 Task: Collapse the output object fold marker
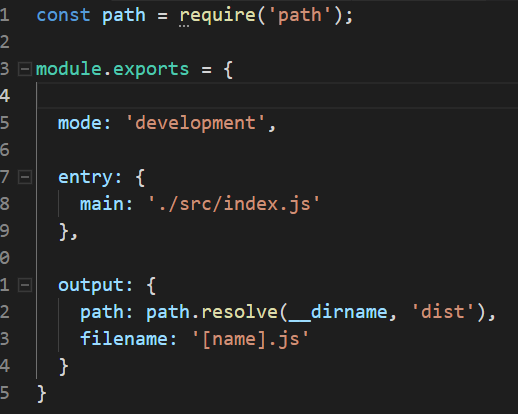click(25, 285)
